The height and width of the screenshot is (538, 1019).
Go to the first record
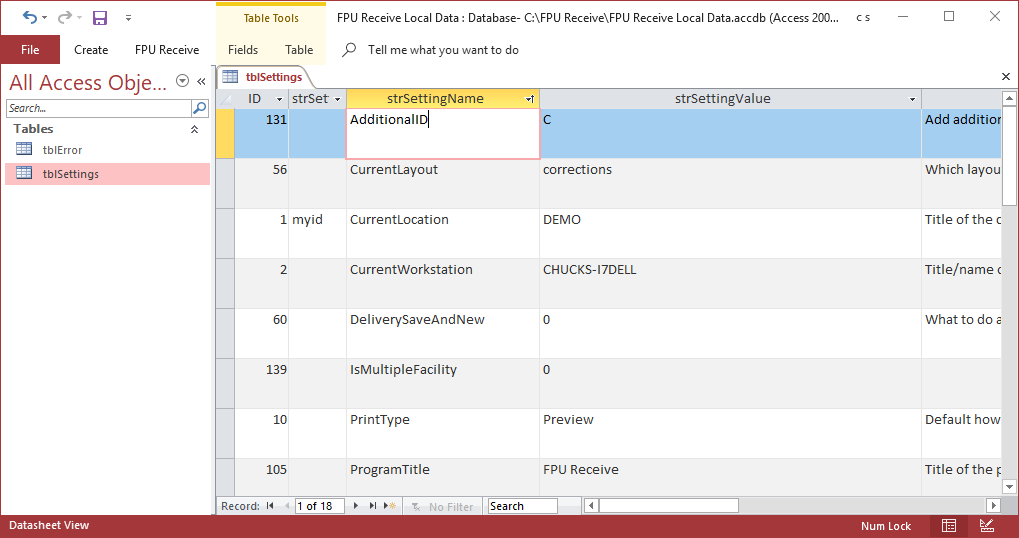coord(270,506)
